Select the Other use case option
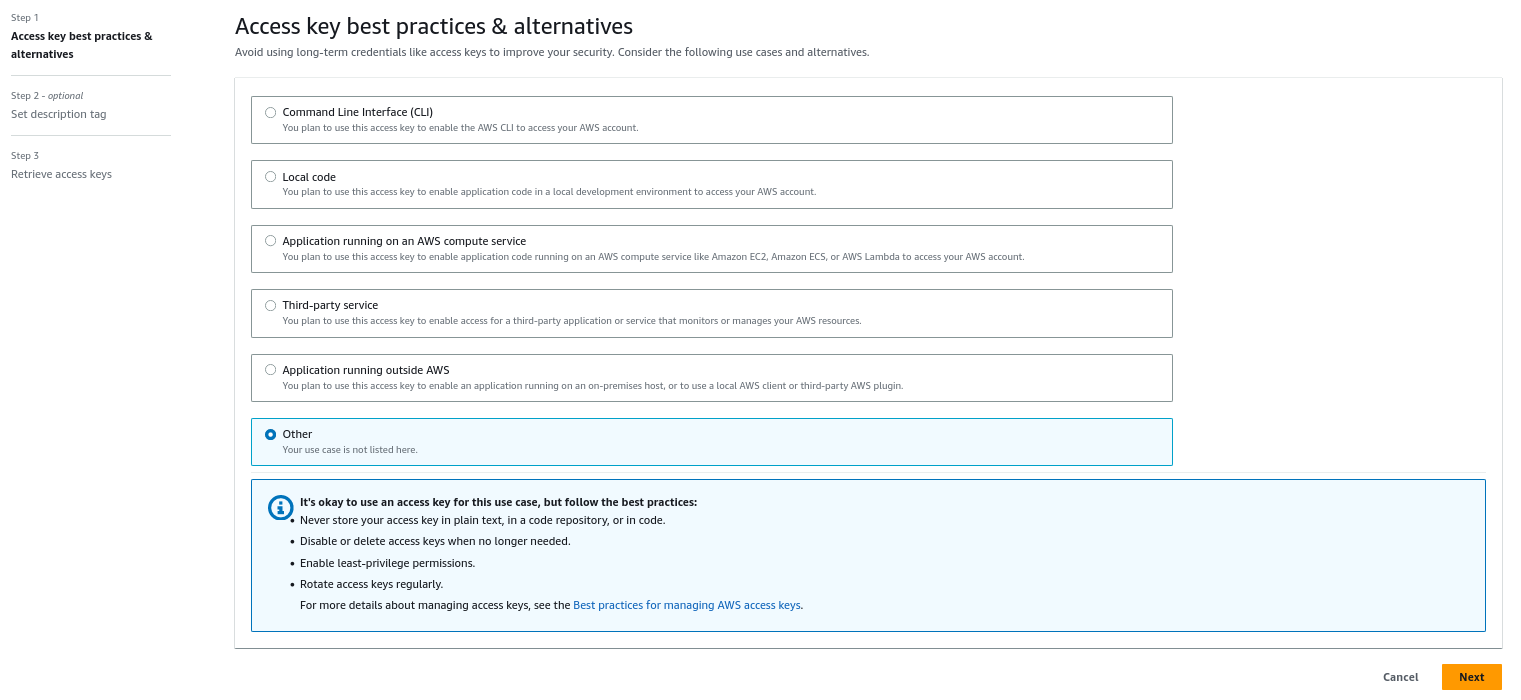This screenshot has height=700, width=1521. [270, 434]
